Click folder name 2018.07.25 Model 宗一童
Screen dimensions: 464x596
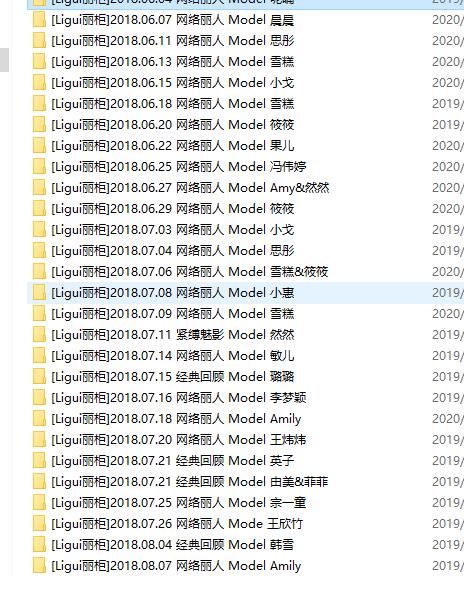point(179,503)
